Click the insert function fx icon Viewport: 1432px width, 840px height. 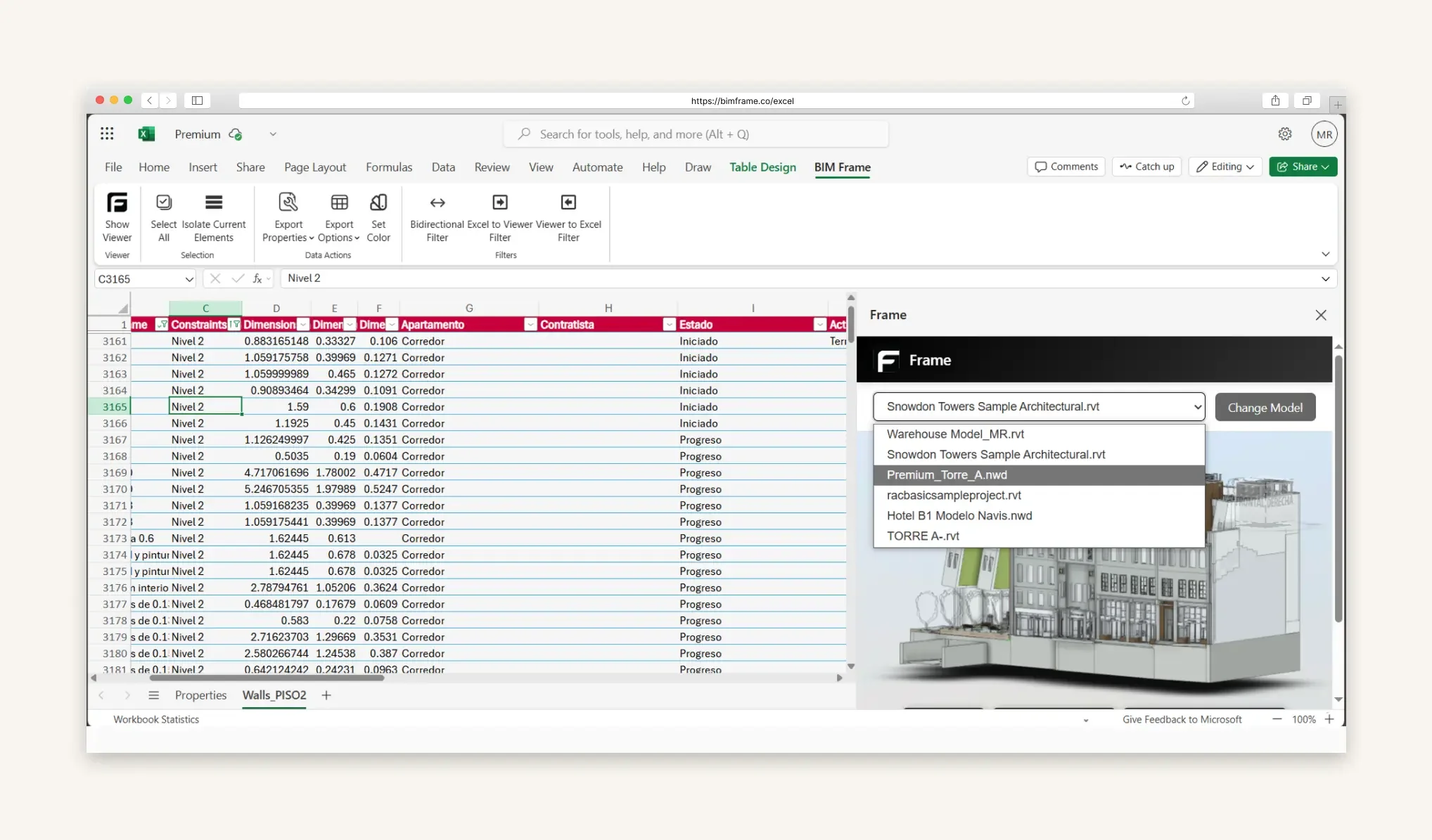pyautogui.click(x=257, y=278)
